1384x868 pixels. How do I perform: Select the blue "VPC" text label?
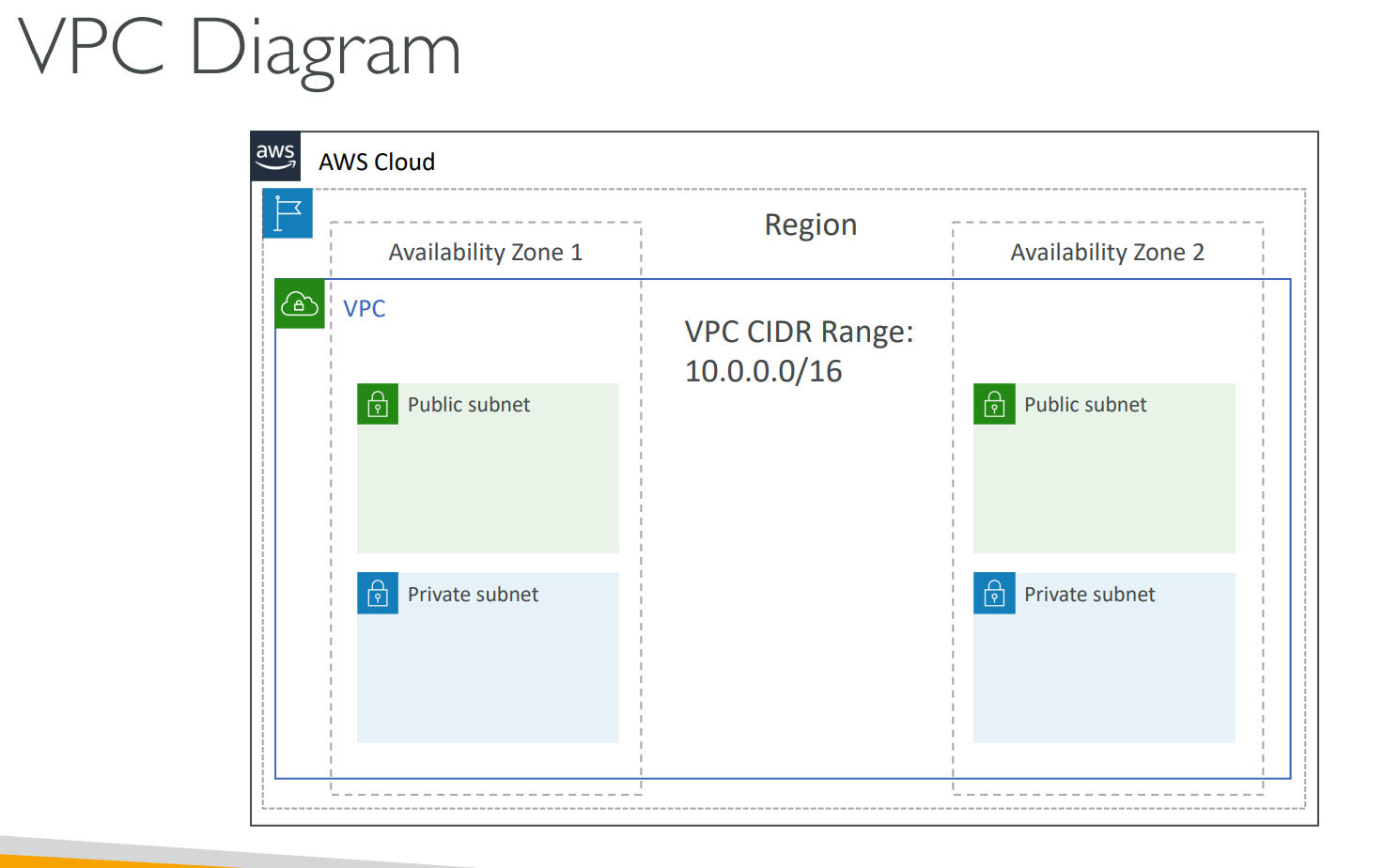coord(365,309)
